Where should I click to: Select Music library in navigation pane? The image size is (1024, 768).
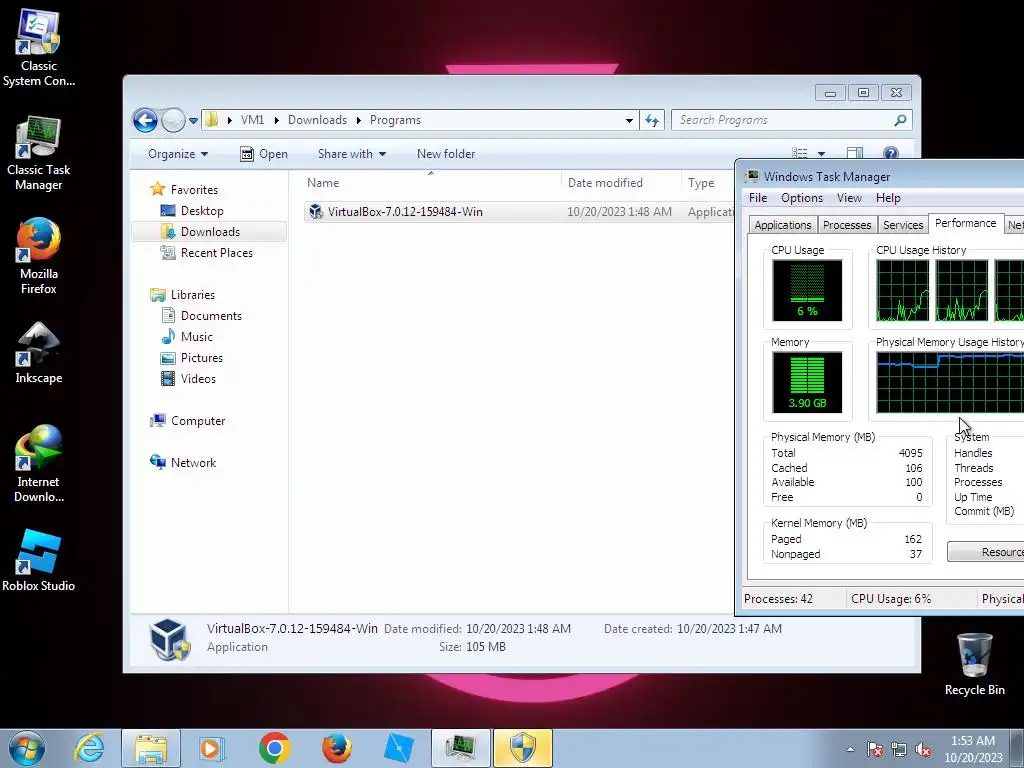197,337
